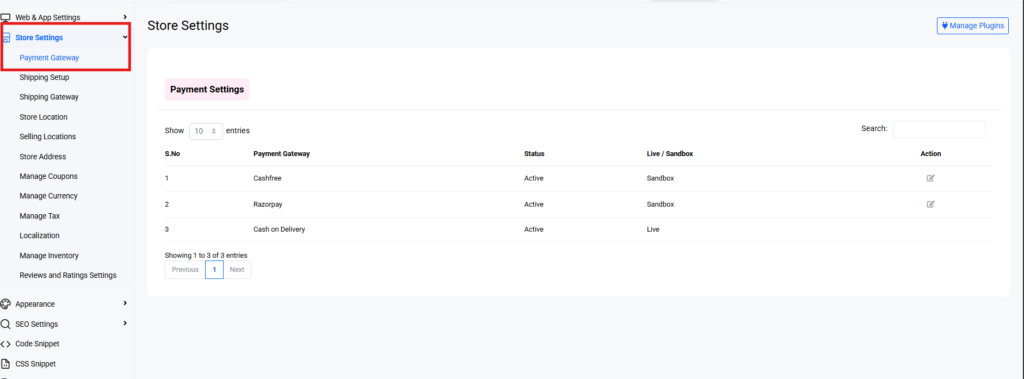Click the Previous pagination button

[x=185, y=269]
